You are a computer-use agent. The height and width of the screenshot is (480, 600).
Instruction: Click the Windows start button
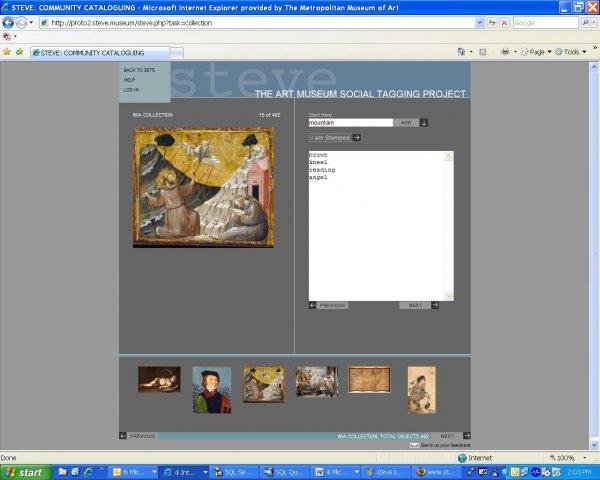26,472
